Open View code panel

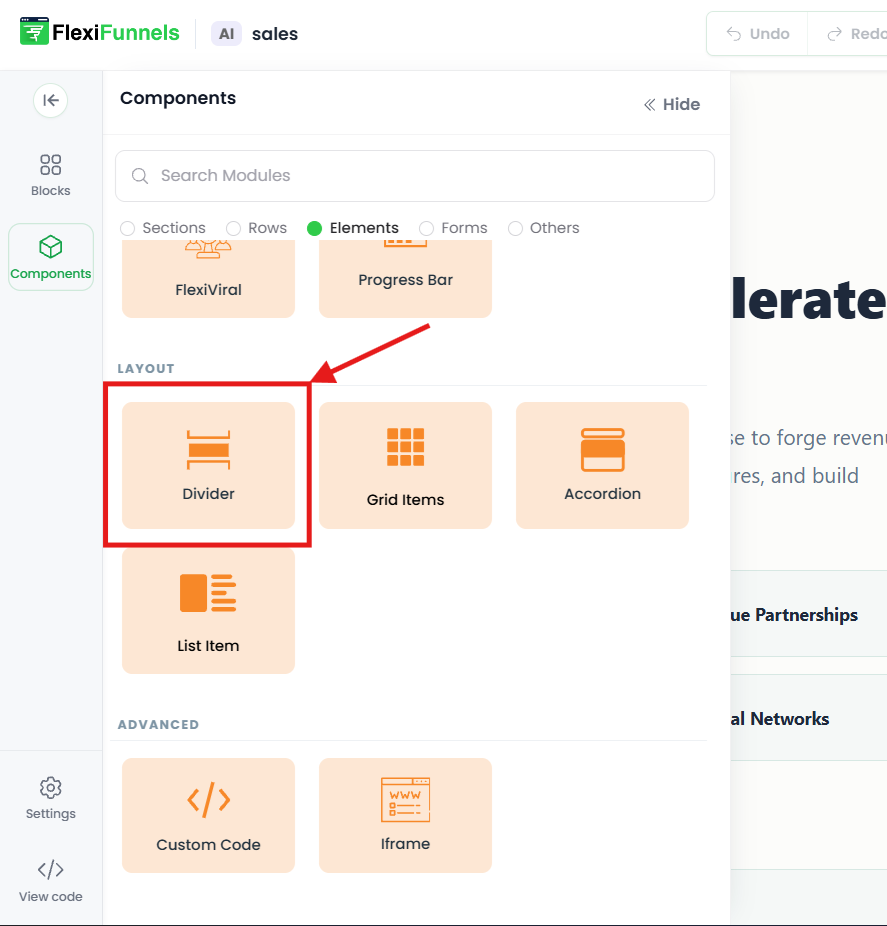(51, 881)
